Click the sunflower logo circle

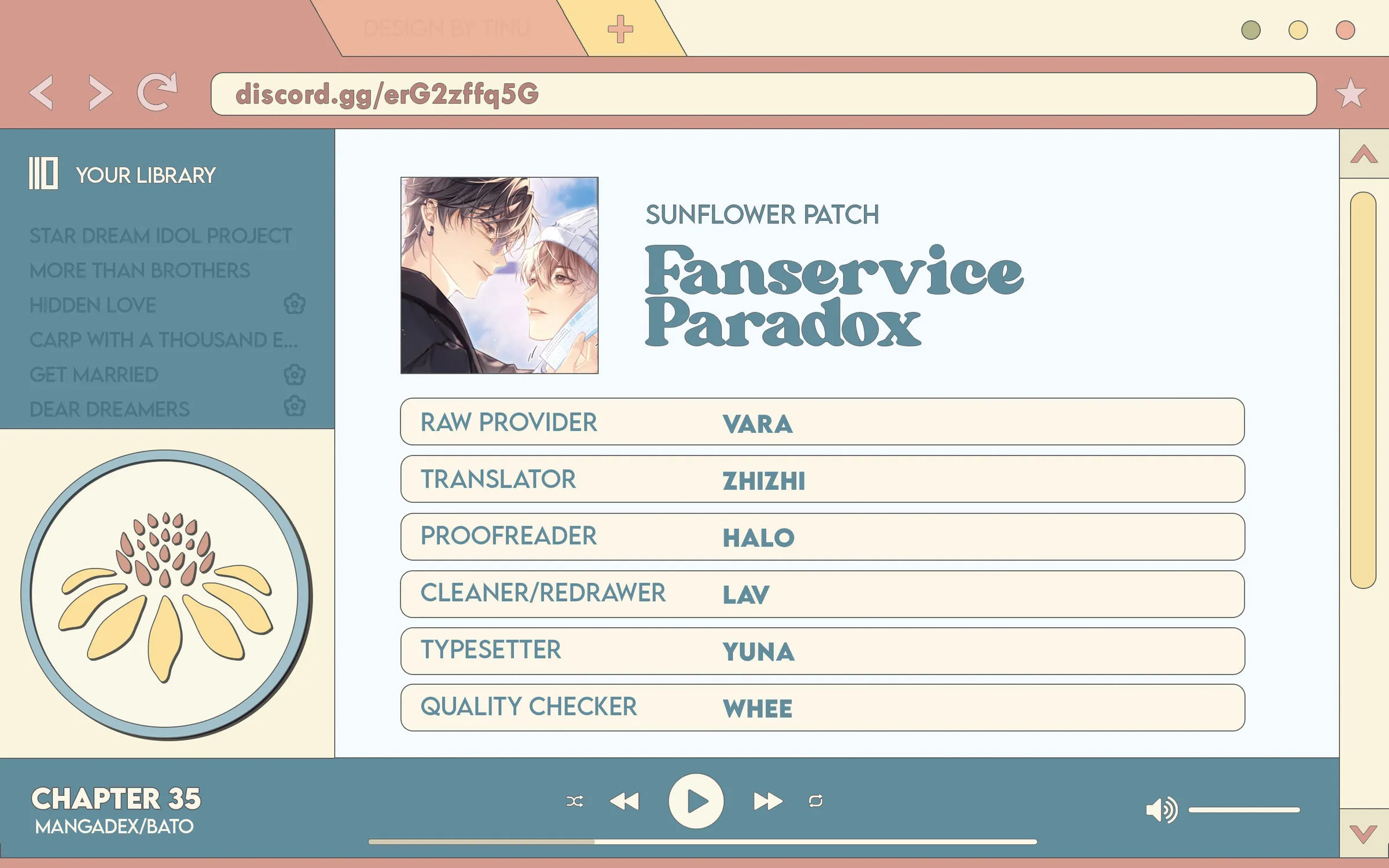(x=166, y=594)
